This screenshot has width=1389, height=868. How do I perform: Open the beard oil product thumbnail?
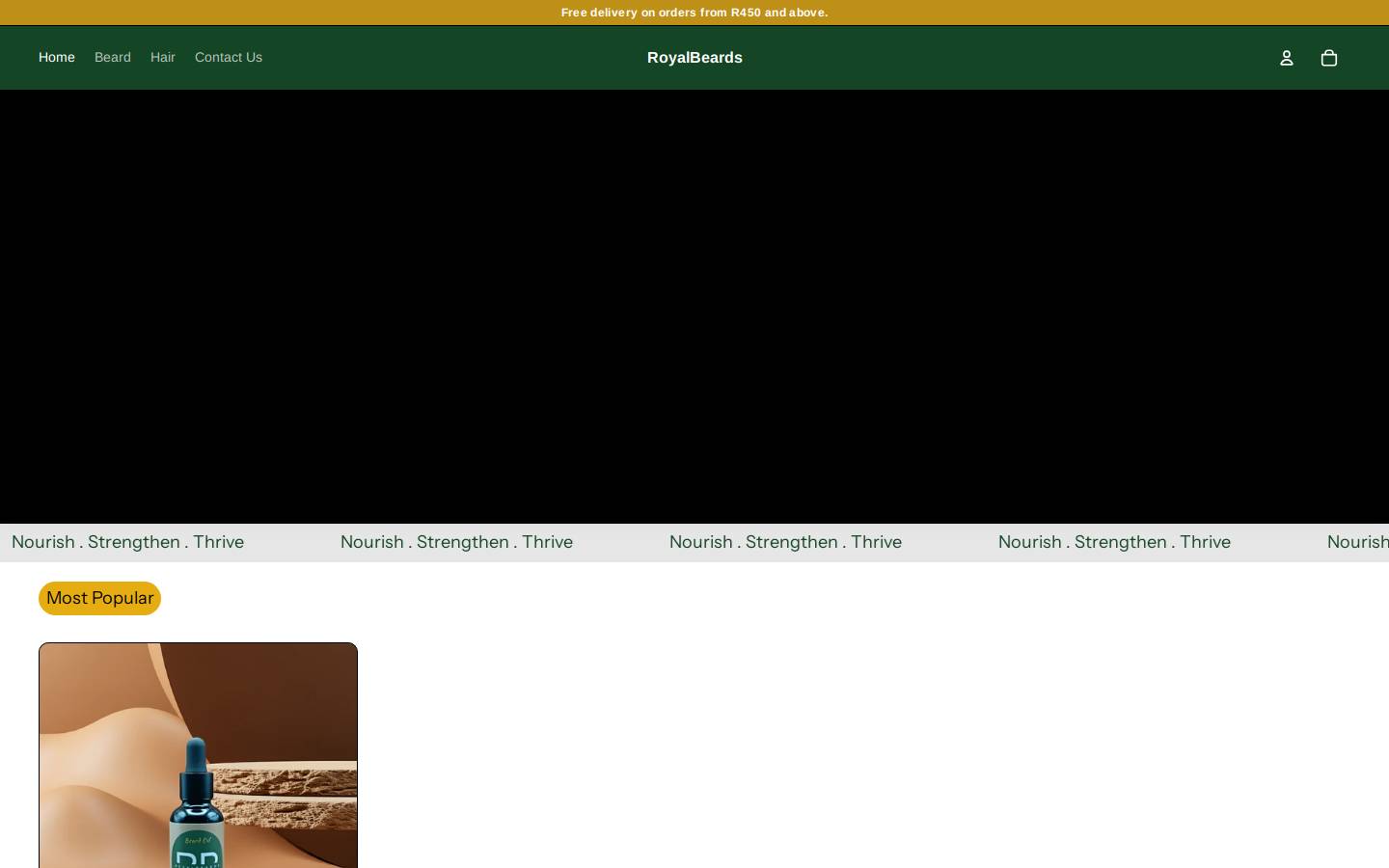198,755
